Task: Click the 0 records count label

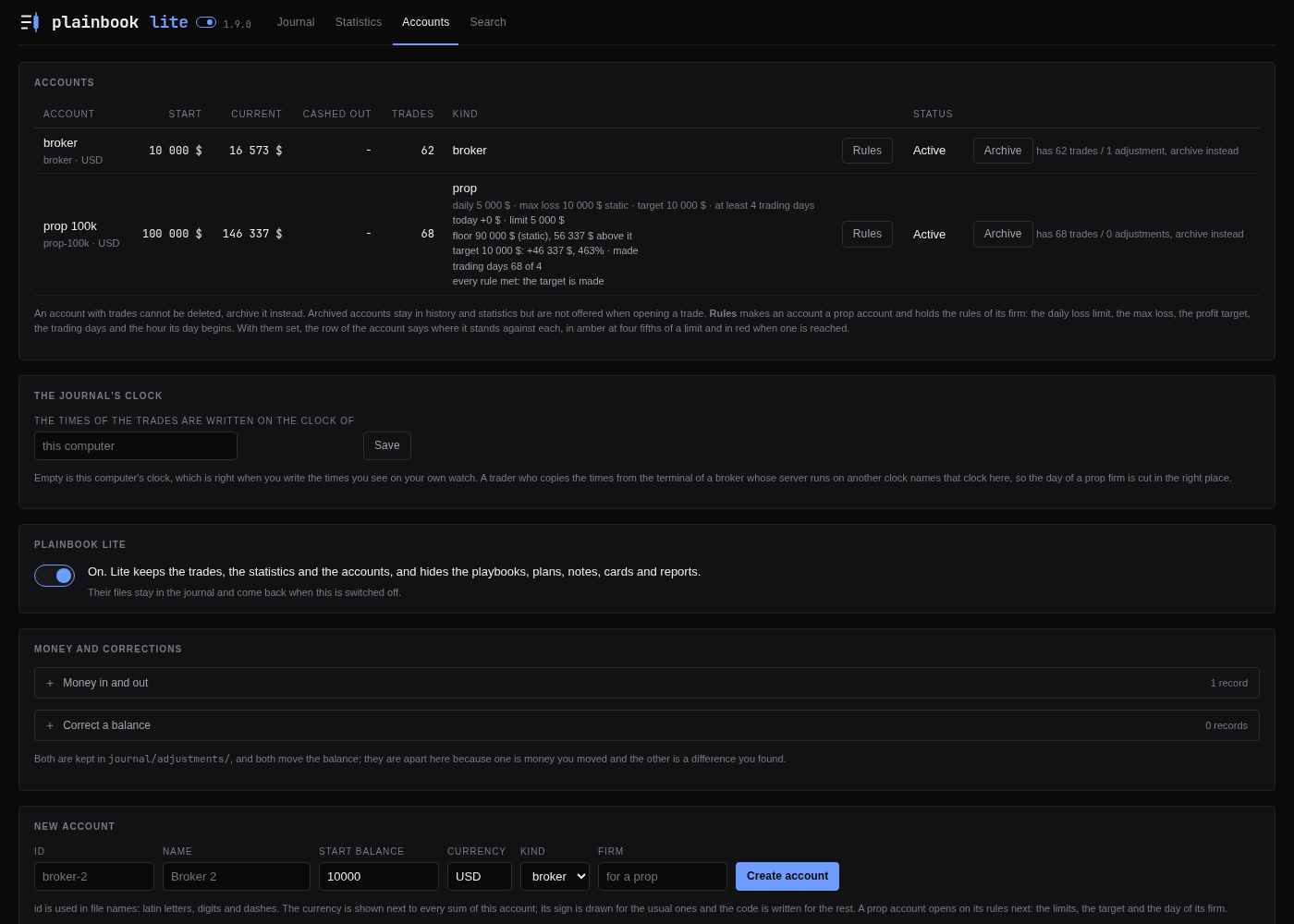Action: click(1226, 725)
